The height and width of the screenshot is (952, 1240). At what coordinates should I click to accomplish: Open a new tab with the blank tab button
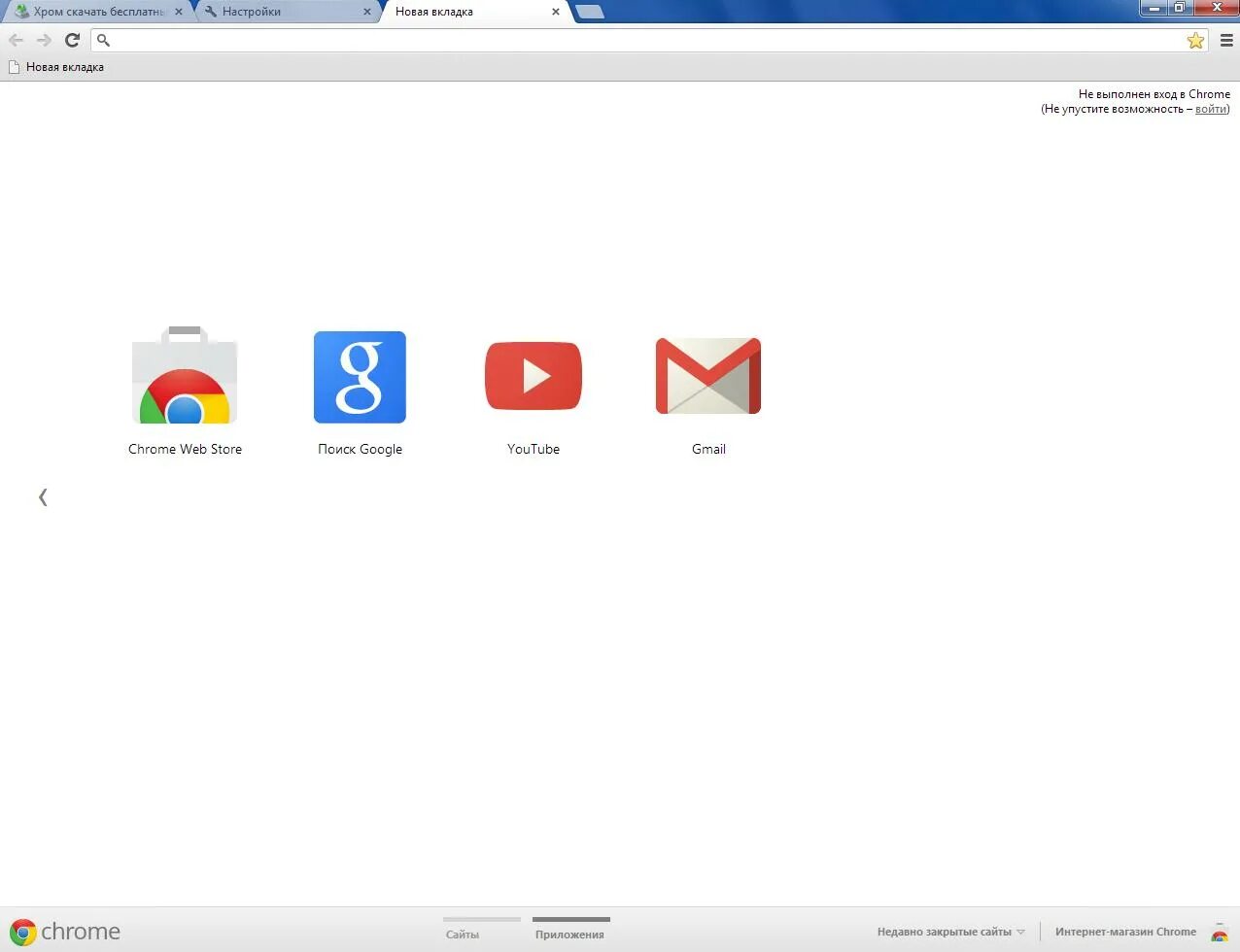(591, 12)
